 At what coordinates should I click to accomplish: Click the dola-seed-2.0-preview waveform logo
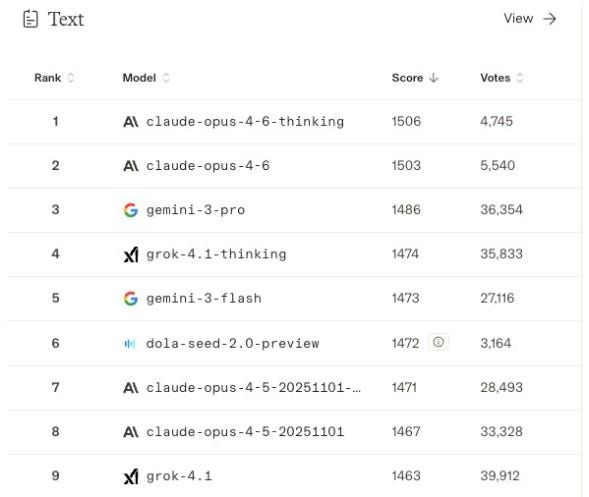(130, 343)
